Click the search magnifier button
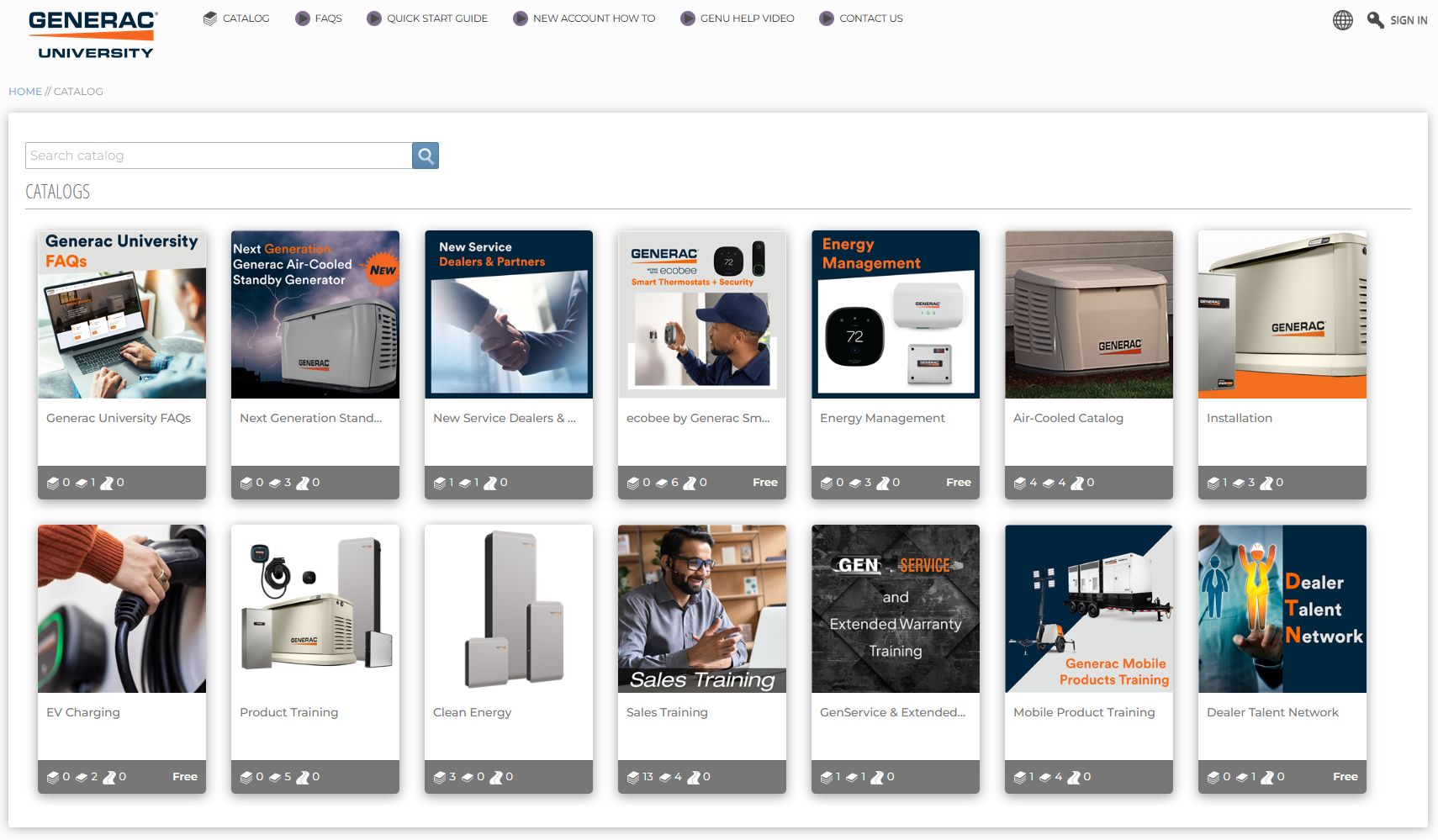The height and width of the screenshot is (840, 1438). point(426,156)
